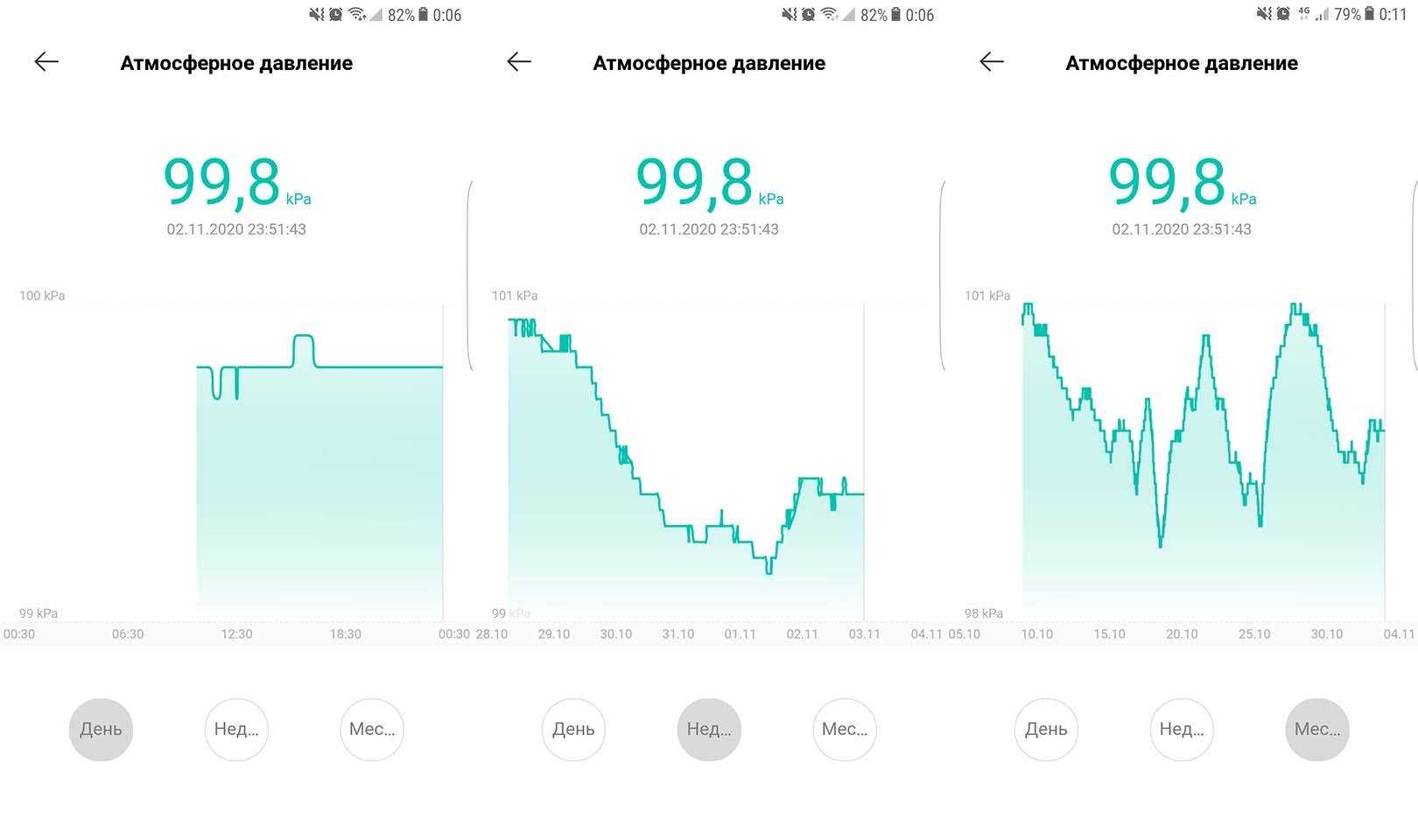Tap the 20.10 date on the month chart axis
The height and width of the screenshot is (840, 1418).
click(1182, 634)
